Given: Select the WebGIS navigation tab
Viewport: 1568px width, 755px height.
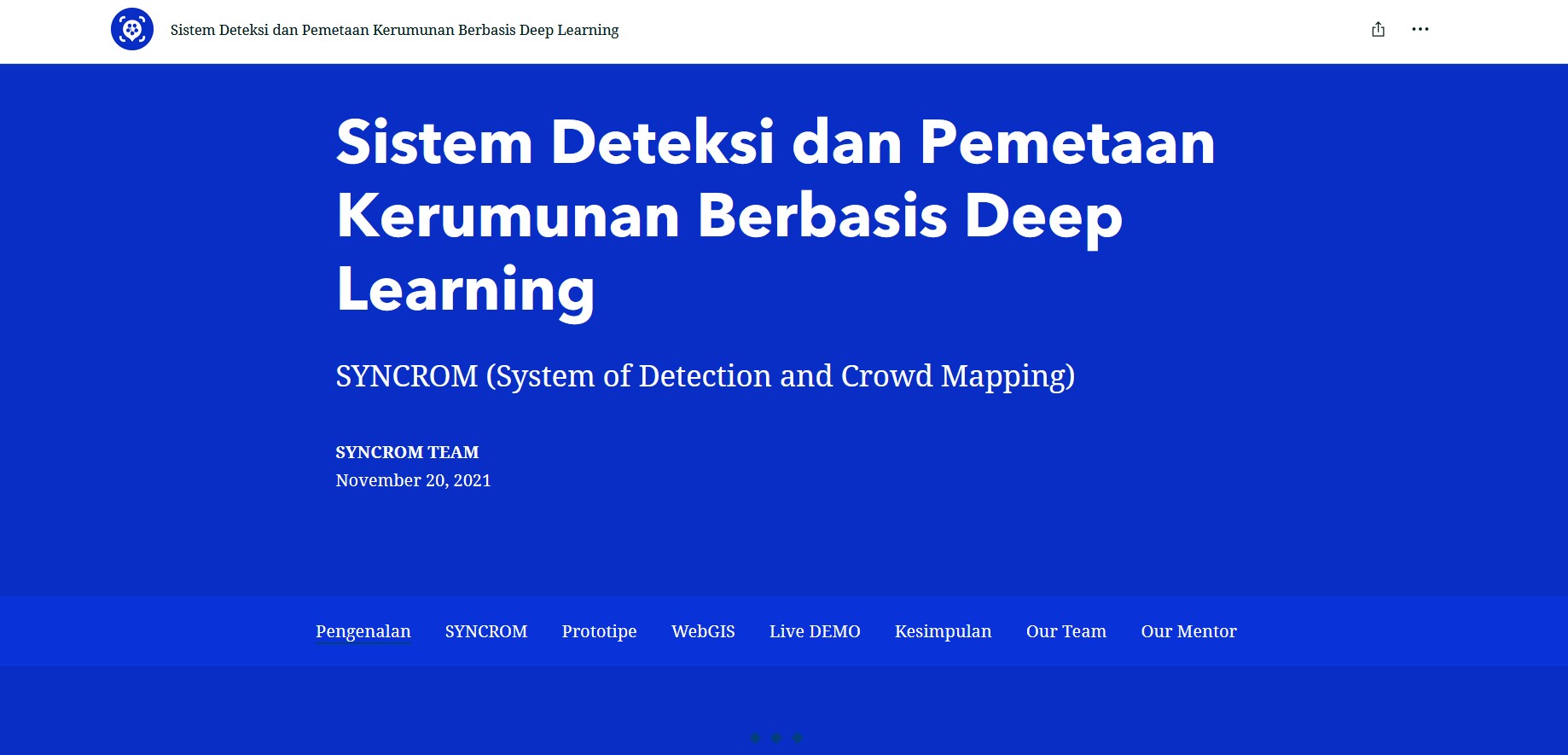Looking at the screenshot, I should 703,631.
